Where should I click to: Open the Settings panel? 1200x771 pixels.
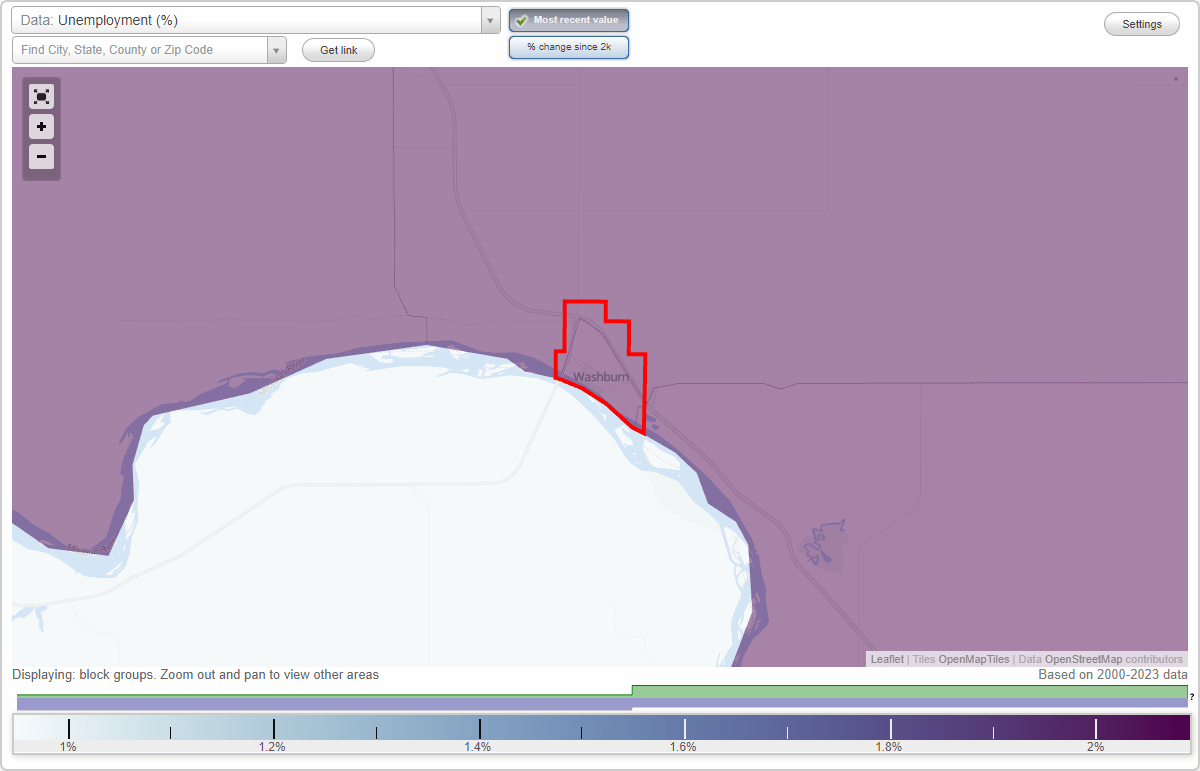(x=1141, y=23)
